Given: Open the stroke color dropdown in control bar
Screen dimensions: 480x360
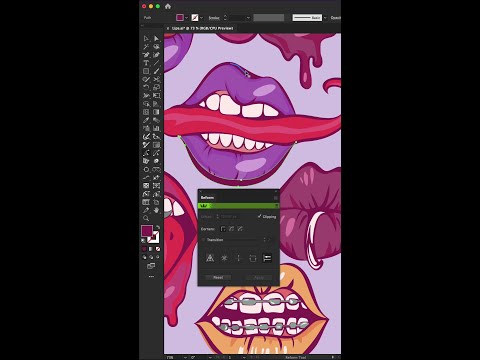Looking at the screenshot, I should pyautogui.click(x=202, y=18).
